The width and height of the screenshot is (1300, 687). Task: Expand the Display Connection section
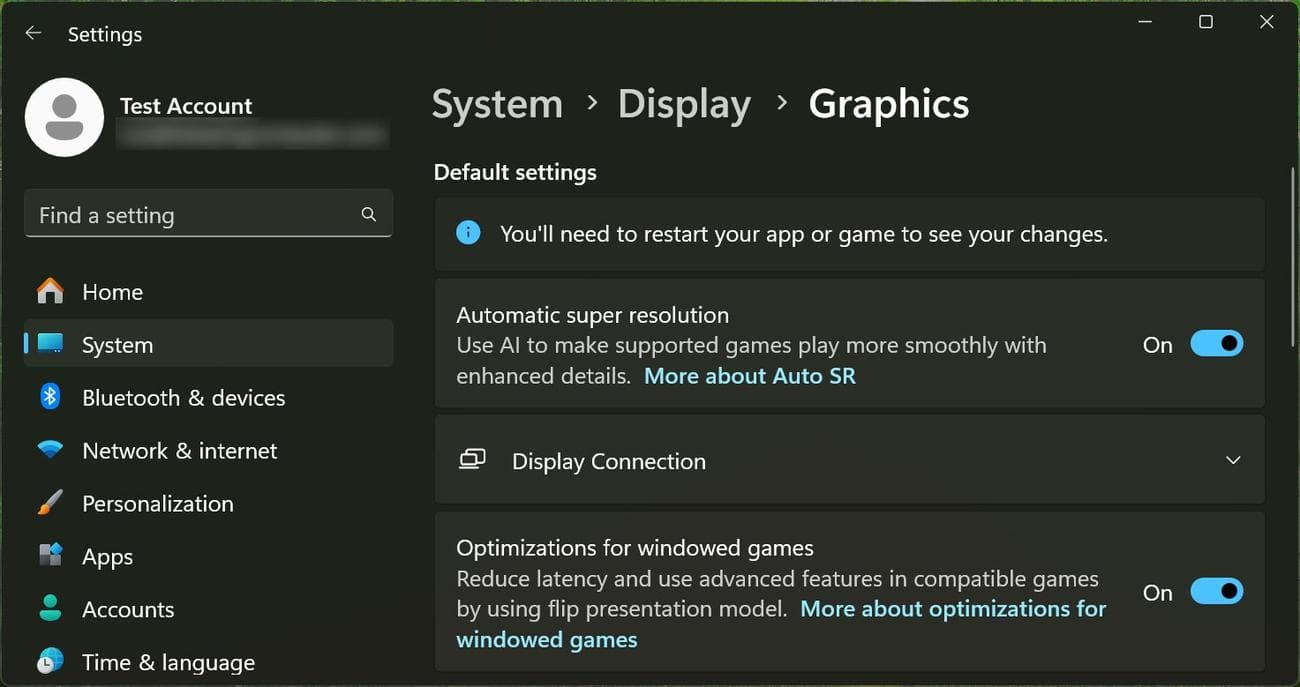[x=608, y=461]
